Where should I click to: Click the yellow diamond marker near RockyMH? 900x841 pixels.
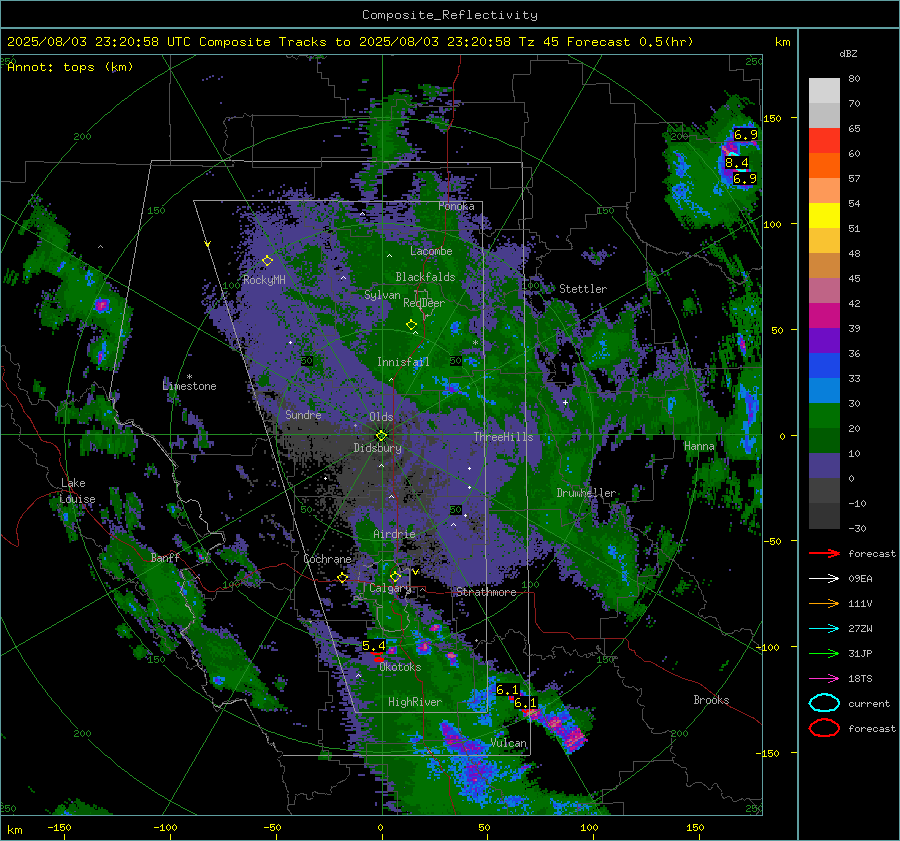pyautogui.click(x=267, y=261)
